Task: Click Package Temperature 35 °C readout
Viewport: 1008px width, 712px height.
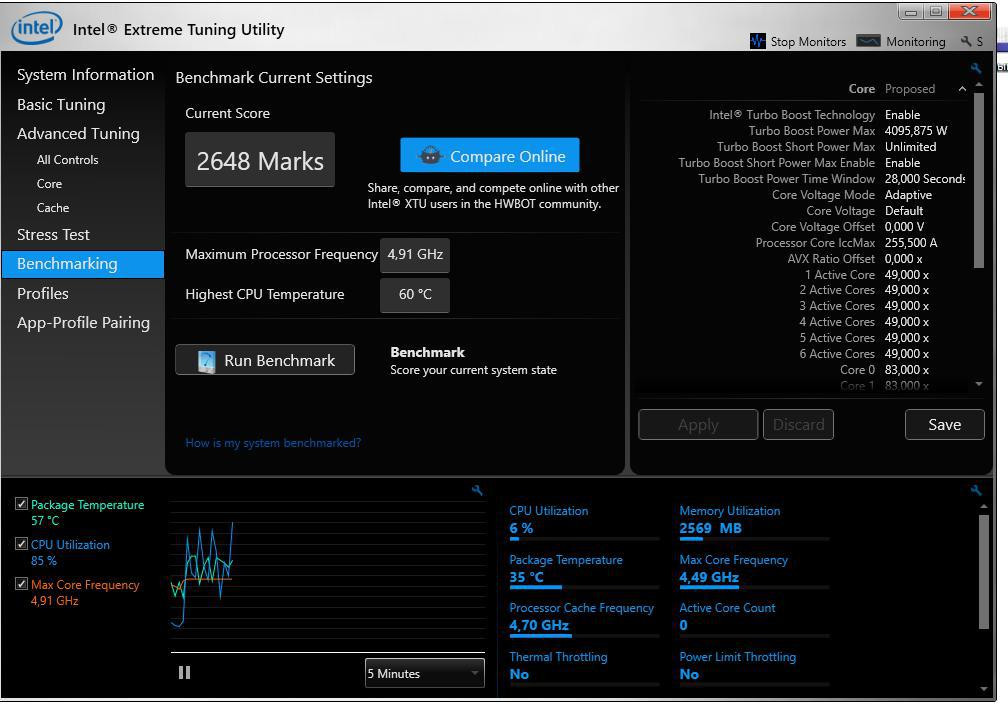Action: pyautogui.click(x=526, y=577)
